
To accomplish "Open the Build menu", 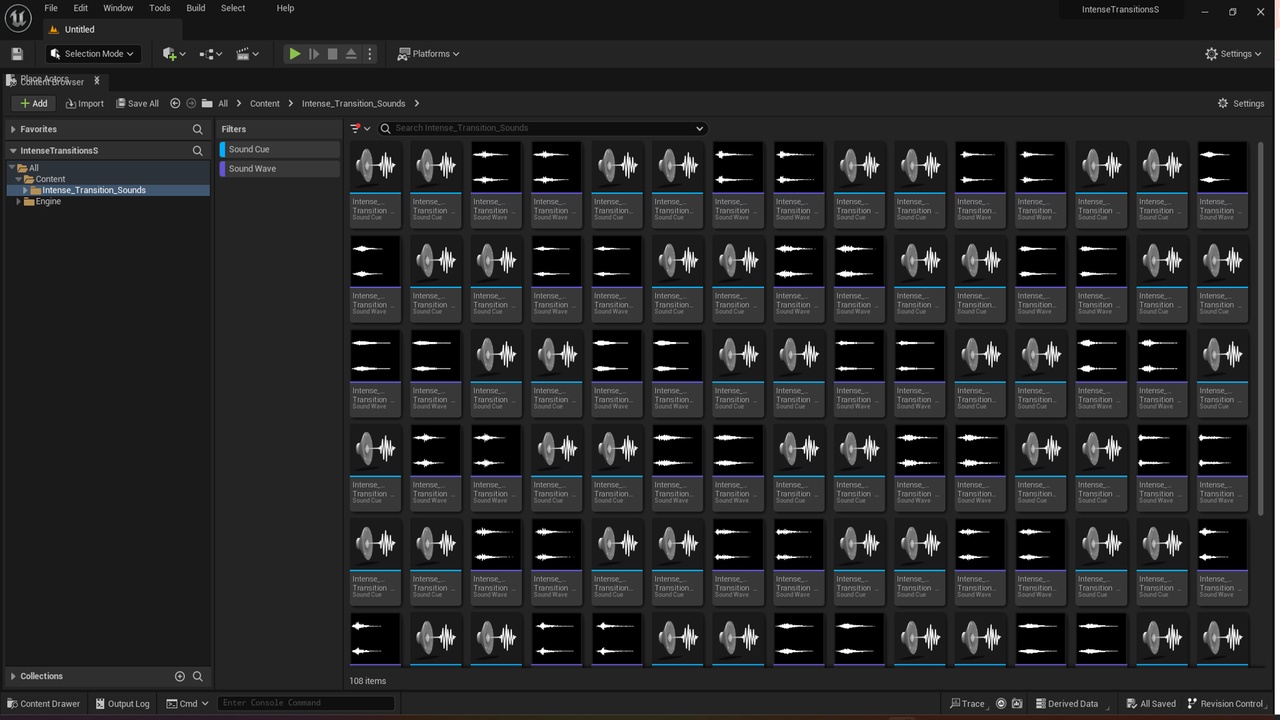I will coord(196,8).
